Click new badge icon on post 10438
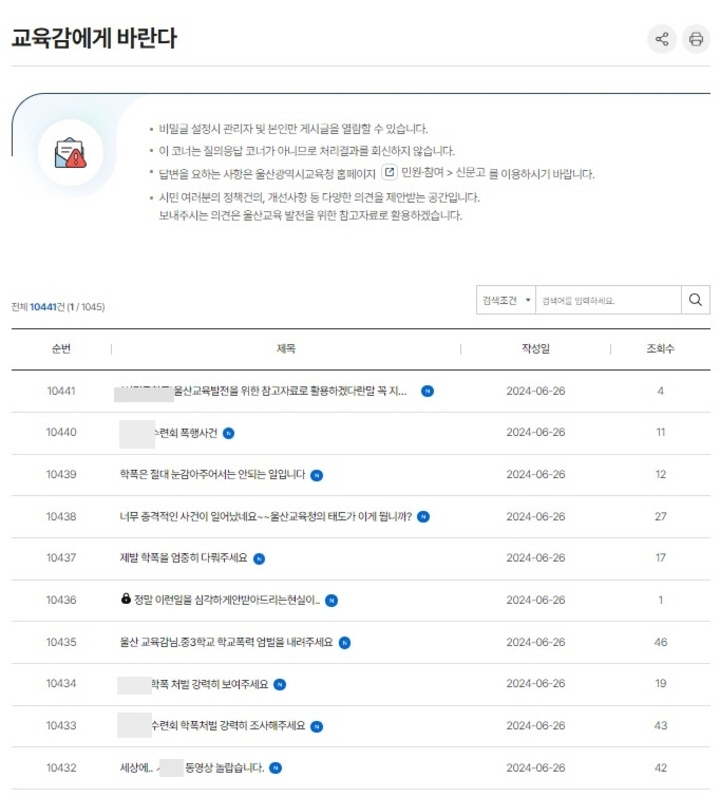The width and height of the screenshot is (720, 797). point(423,517)
